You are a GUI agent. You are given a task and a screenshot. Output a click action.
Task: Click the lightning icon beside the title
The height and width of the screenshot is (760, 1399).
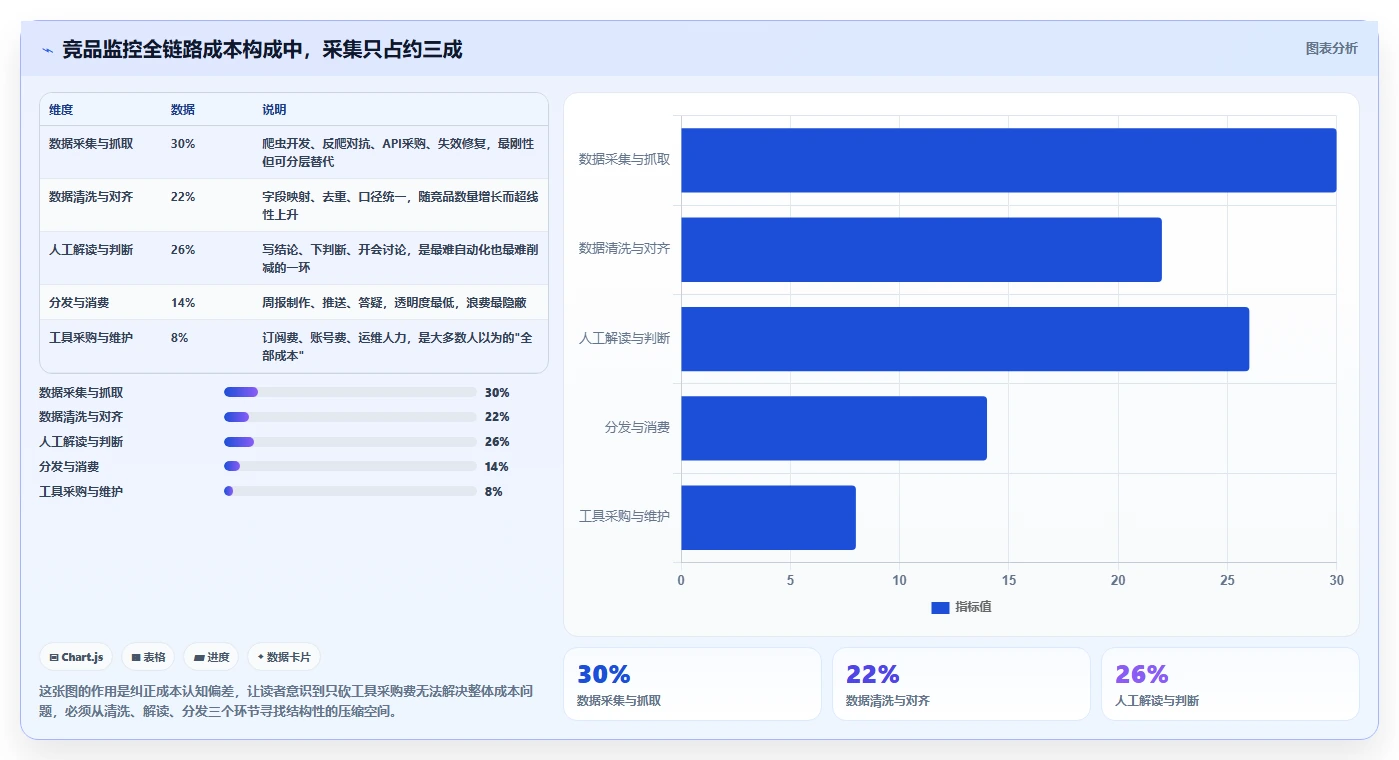coord(47,50)
